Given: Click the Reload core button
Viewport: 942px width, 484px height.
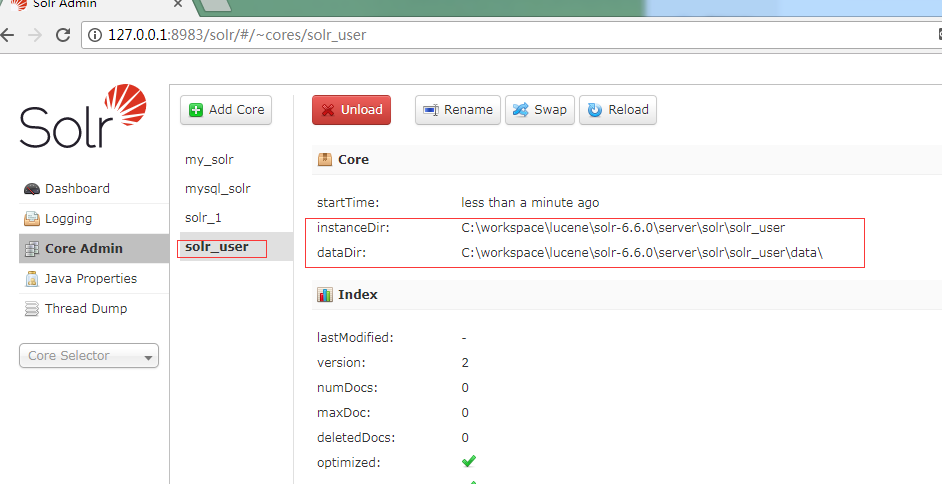Looking at the screenshot, I should coord(618,110).
